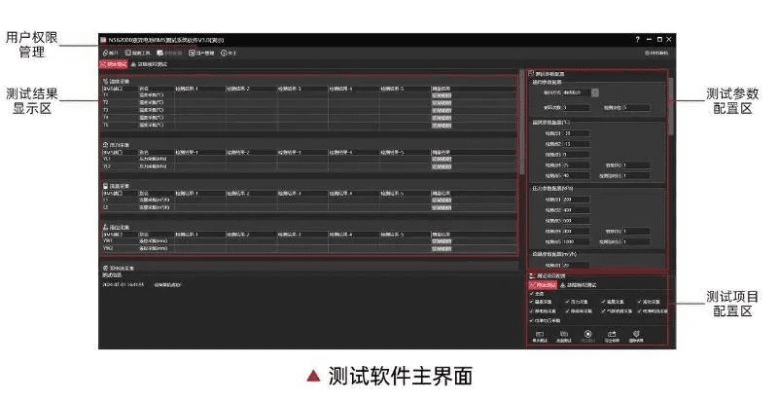This screenshot has width=778, height=400.
Task: Select row YW1 in the liquid level table
Action: 309,241
